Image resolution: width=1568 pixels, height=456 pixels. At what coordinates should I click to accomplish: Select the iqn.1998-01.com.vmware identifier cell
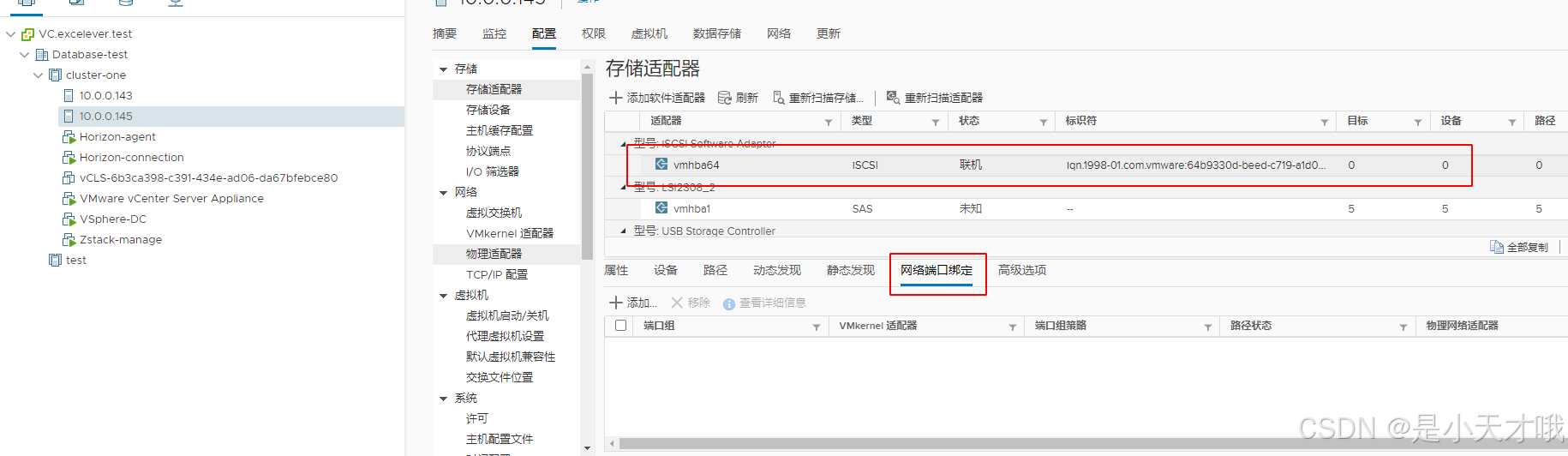click(x=1195, y=165)
